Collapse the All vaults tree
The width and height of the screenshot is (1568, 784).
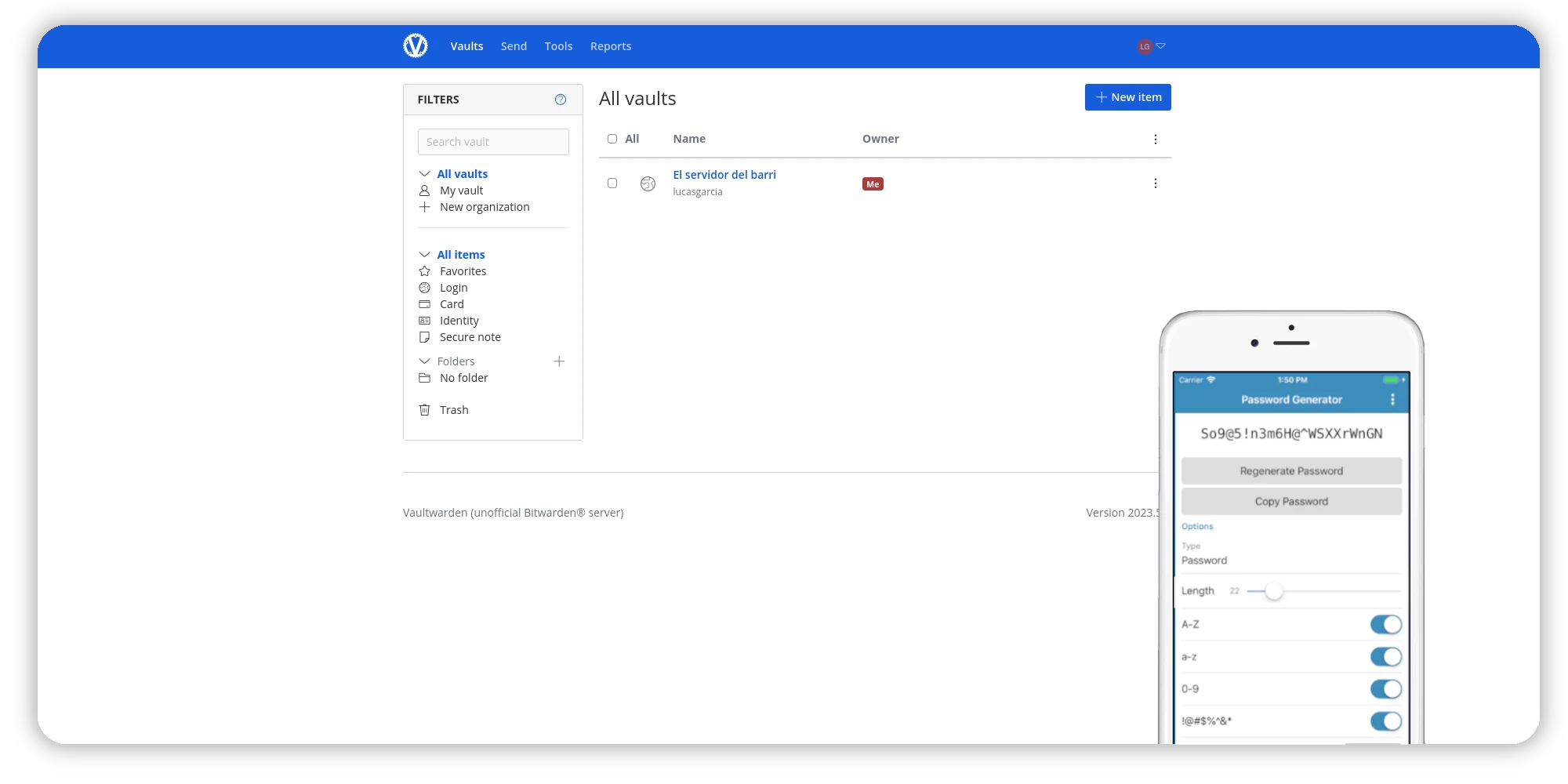coord(424,174)
